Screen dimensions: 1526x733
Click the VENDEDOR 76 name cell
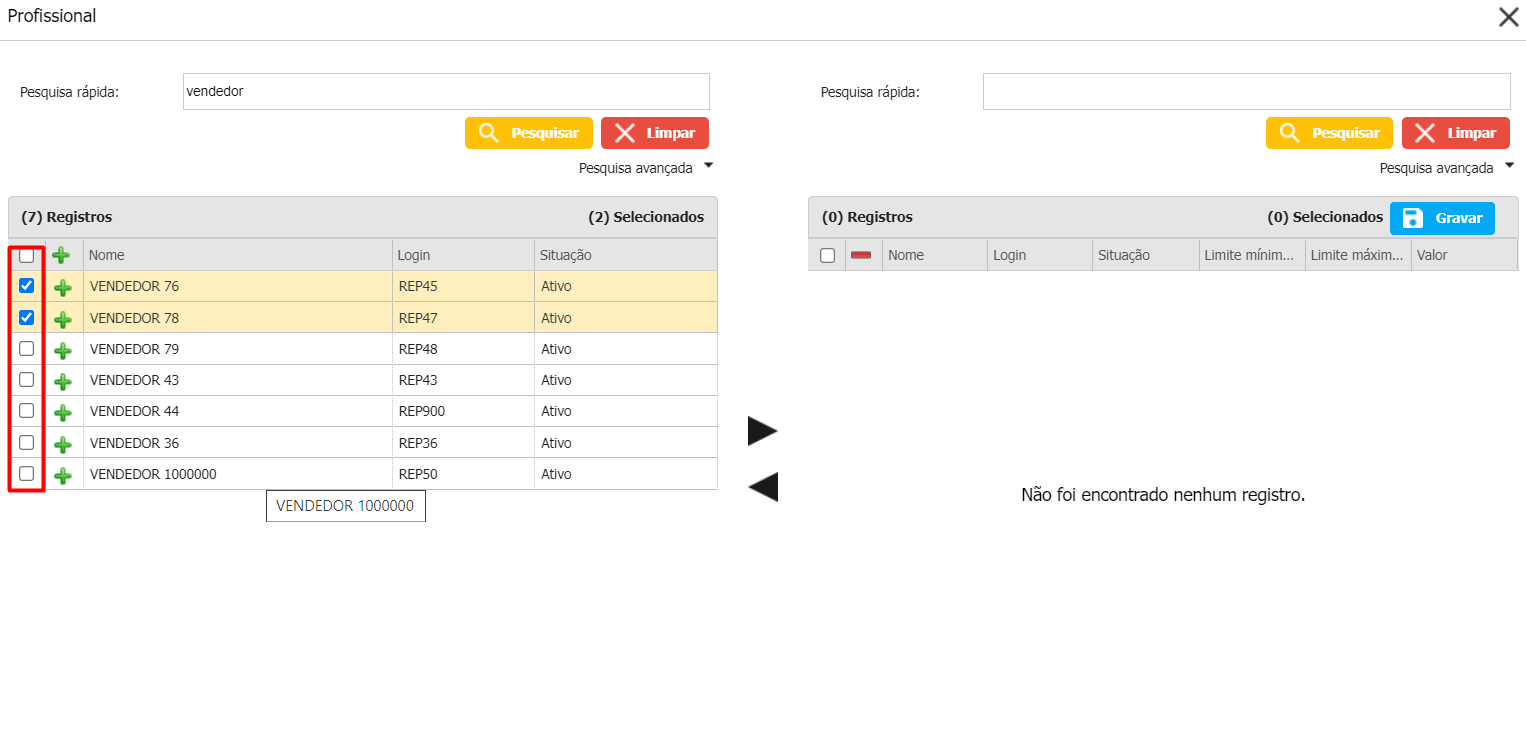(237, 286)
